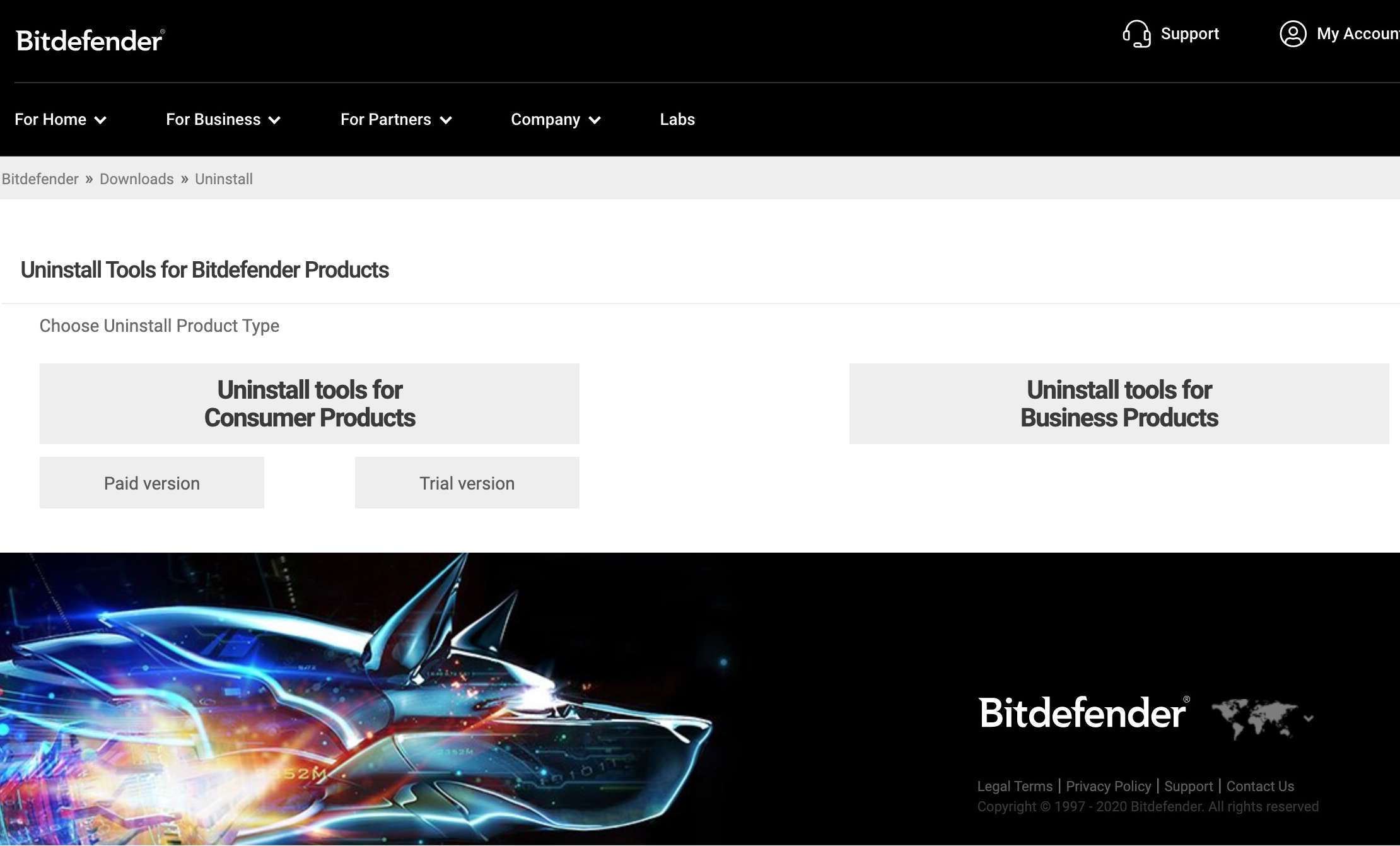Viewport: 1400px width, 846px height.
Task: Expand the Company chevron
Action: [x=595, y=120]
